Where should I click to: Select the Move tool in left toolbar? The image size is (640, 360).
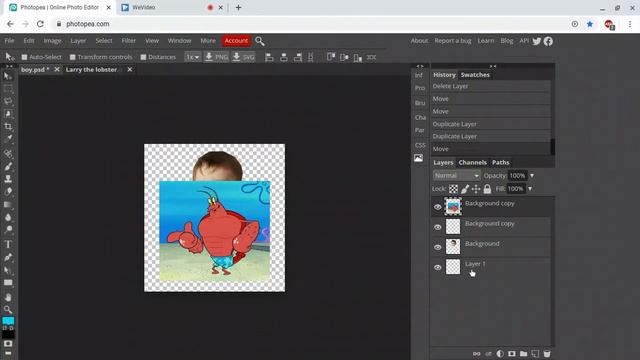(x=7, y=76)
